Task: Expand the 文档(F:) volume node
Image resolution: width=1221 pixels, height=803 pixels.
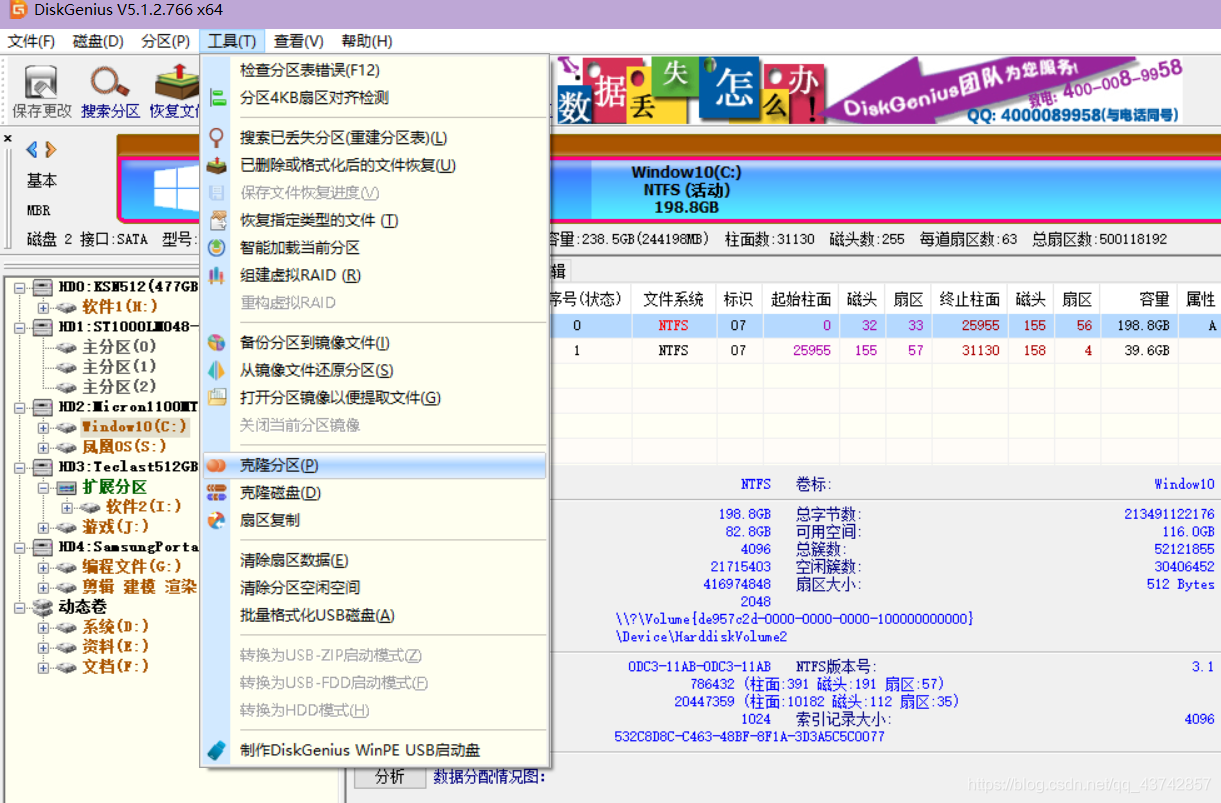Action: pyautogui.click(x=43, y=667)
